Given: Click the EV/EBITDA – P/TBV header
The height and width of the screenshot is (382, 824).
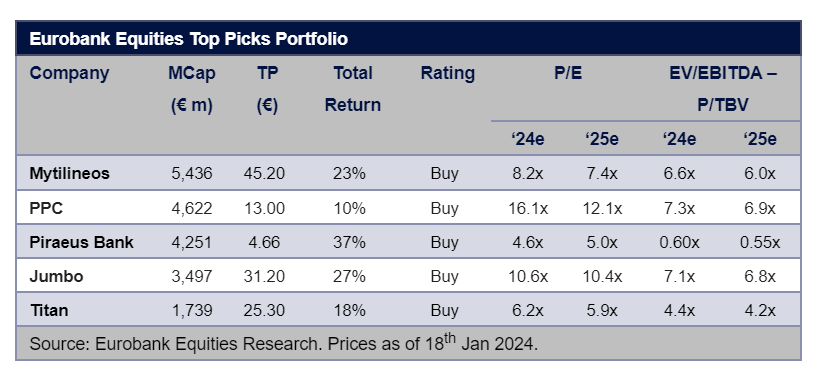Looking at the screenshot, I should [723, 89].
